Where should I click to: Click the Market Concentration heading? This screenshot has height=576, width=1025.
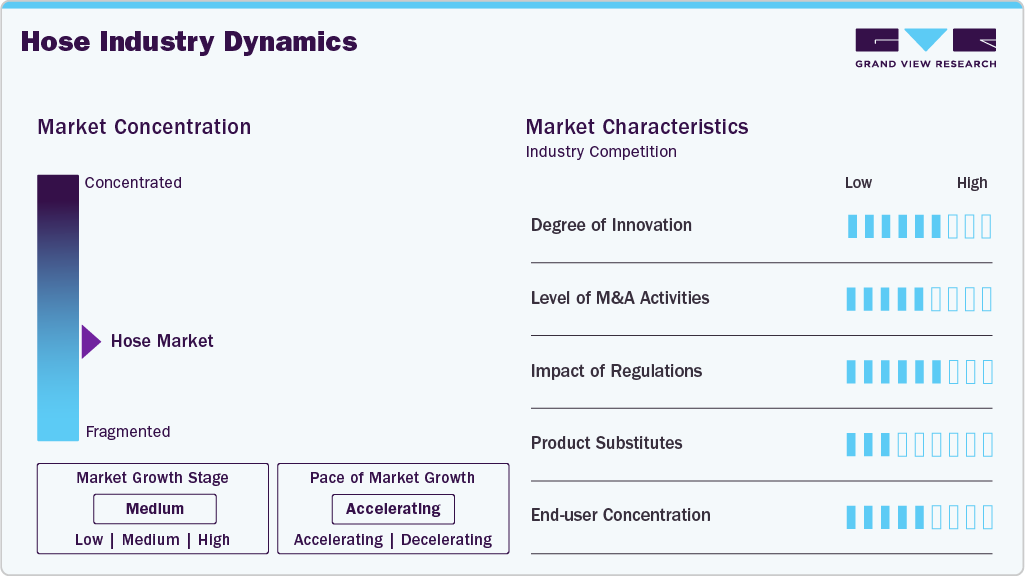[144, 127]
